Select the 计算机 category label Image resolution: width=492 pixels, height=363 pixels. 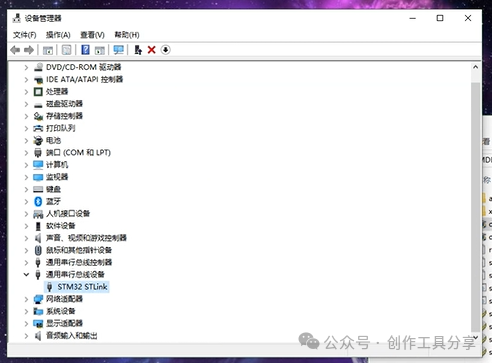57,165
